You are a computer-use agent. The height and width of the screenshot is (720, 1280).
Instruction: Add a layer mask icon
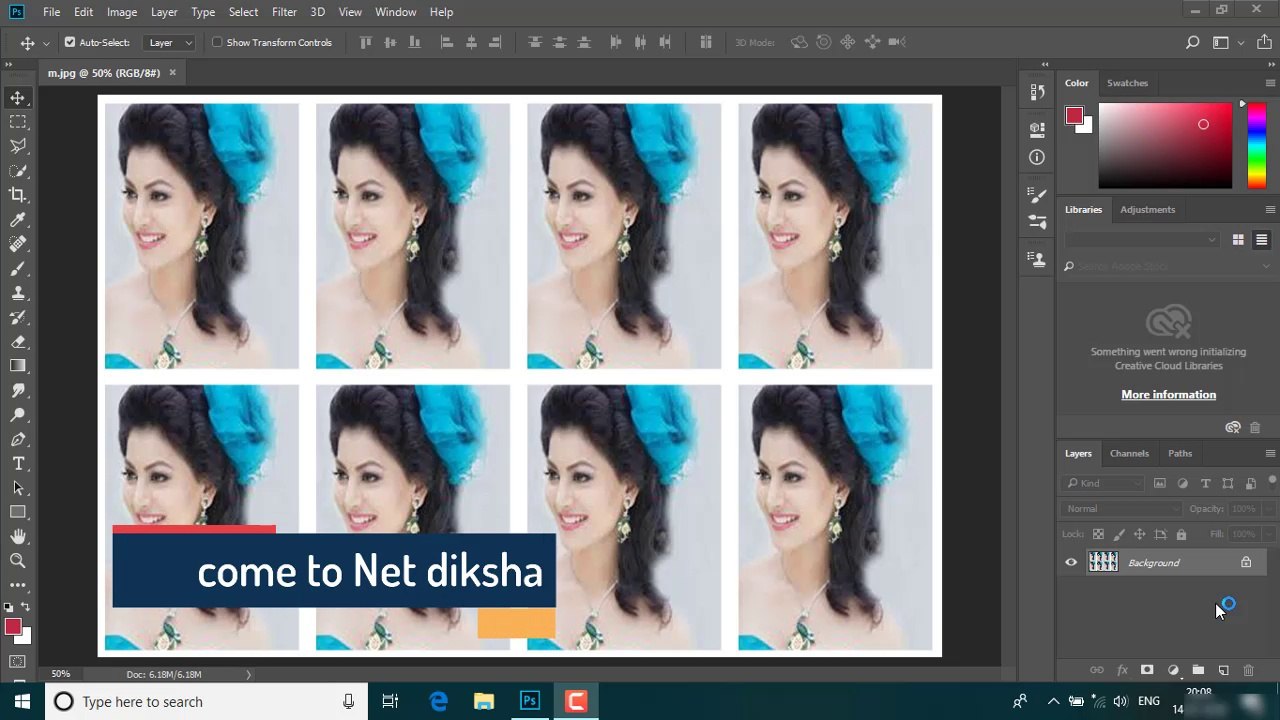point(1147,670)
